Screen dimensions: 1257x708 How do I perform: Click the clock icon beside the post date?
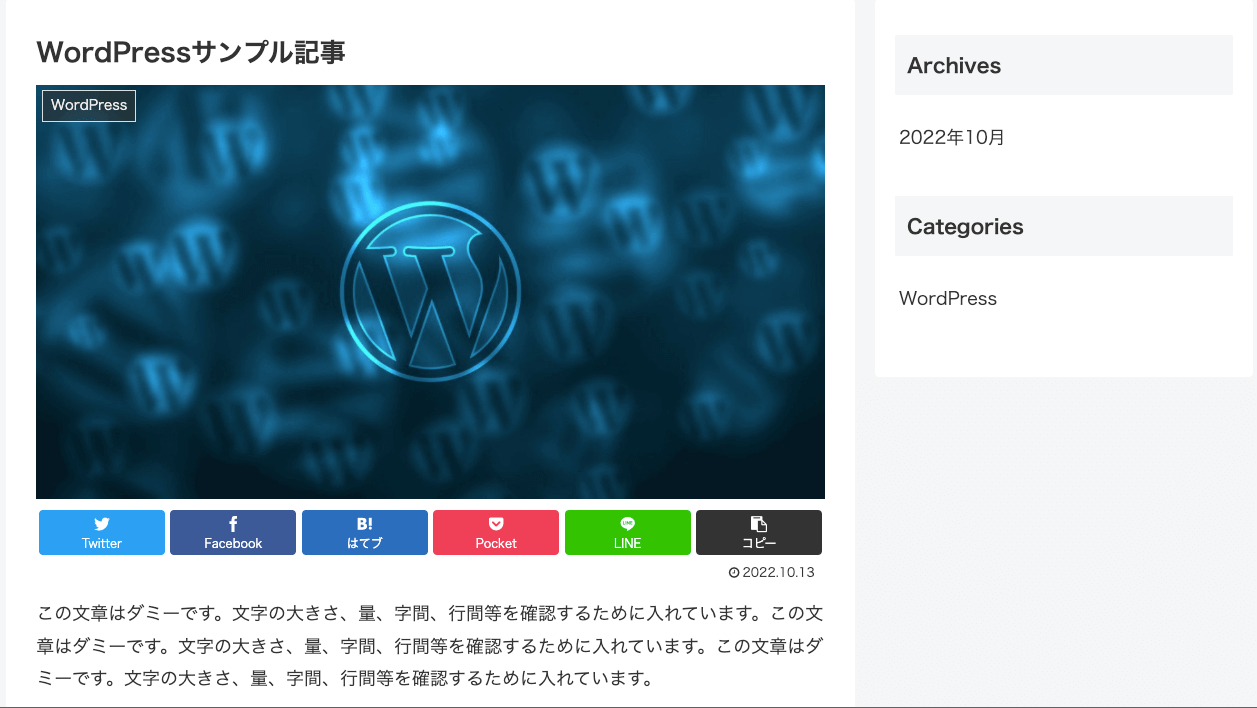click(x=734, y=573)
